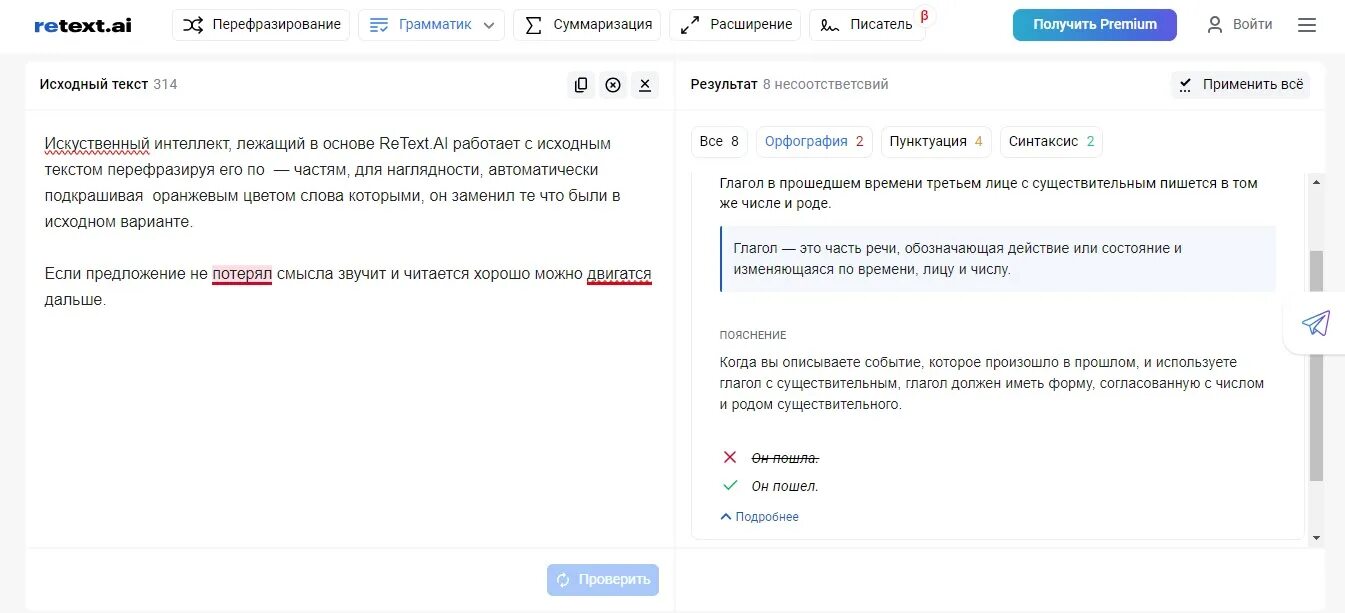Click the user profile icon next to Войти
The width and height of the screenshot is (1345, 613).
tap(1215, 25)
